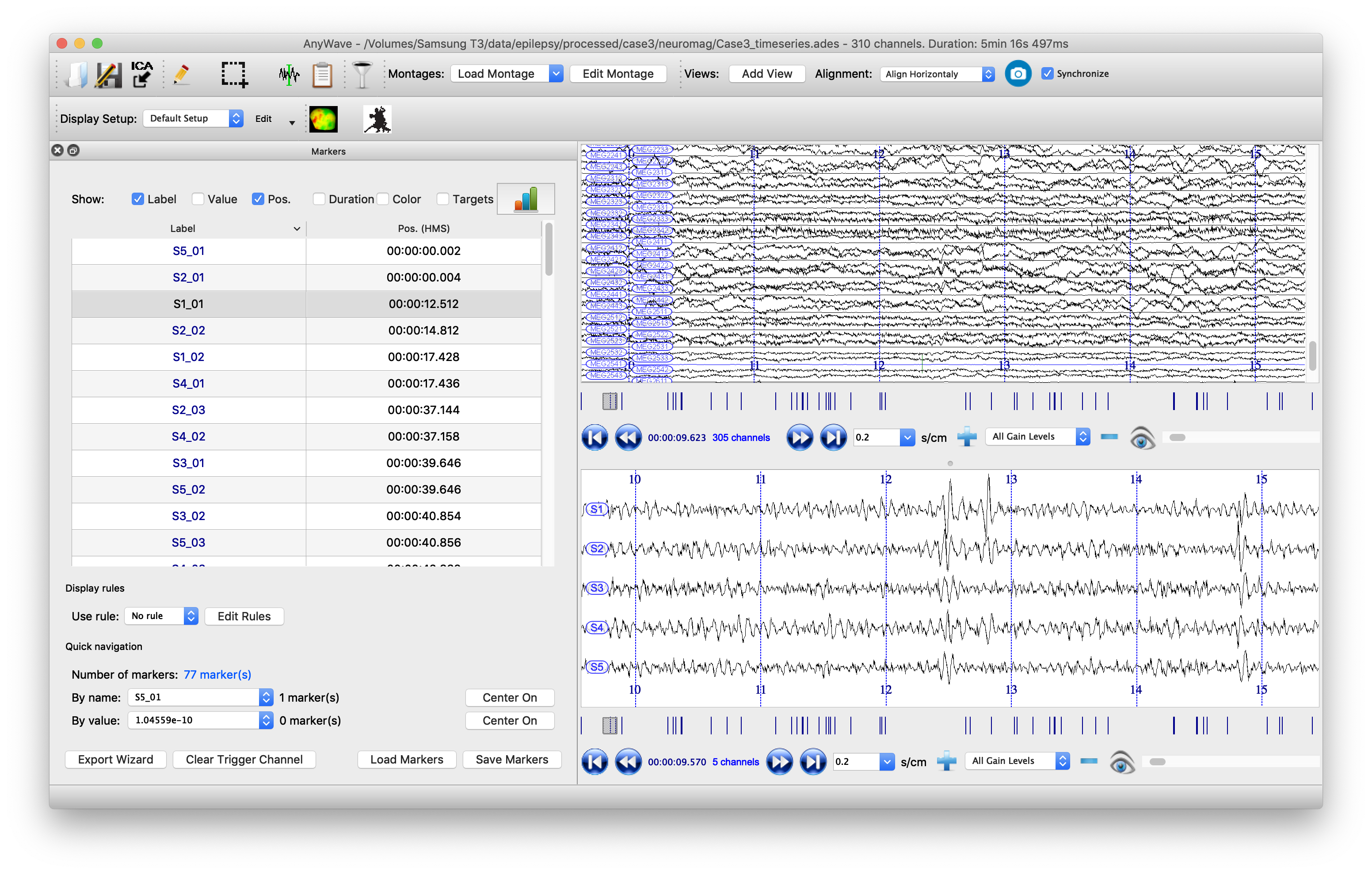Click the gain slider in the 305 channels view
This screenshot has width=1372, height=874.
click(x=1240, y=437)
